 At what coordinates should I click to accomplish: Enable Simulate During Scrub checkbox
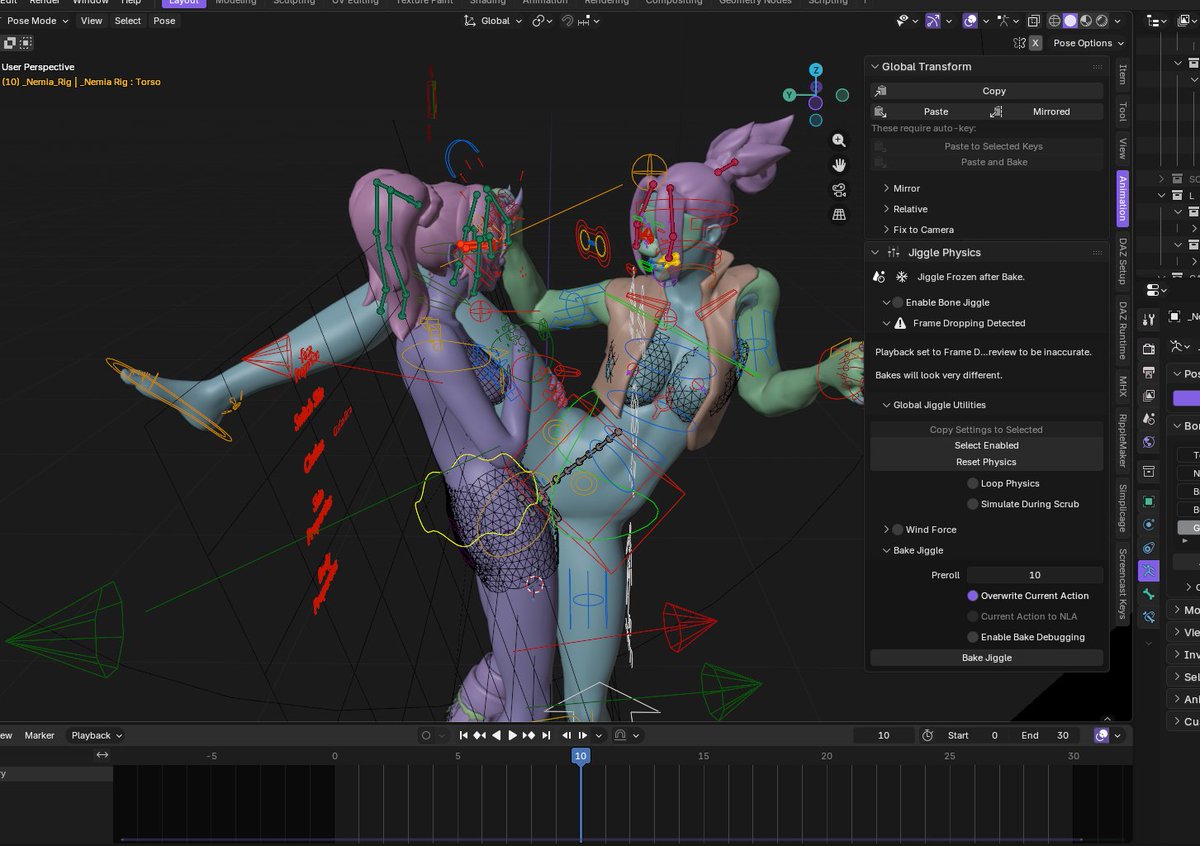click(x=973, y=504)
